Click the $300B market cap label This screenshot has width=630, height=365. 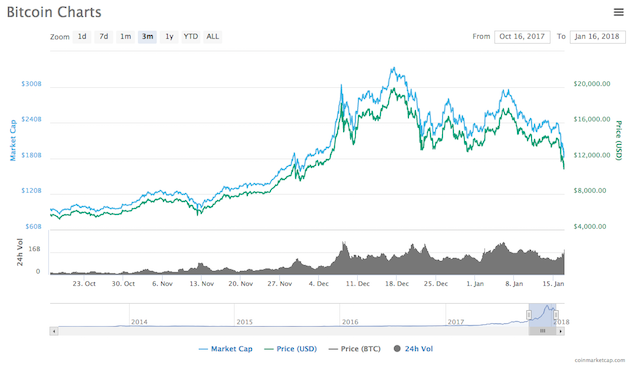tap(31, 84)
